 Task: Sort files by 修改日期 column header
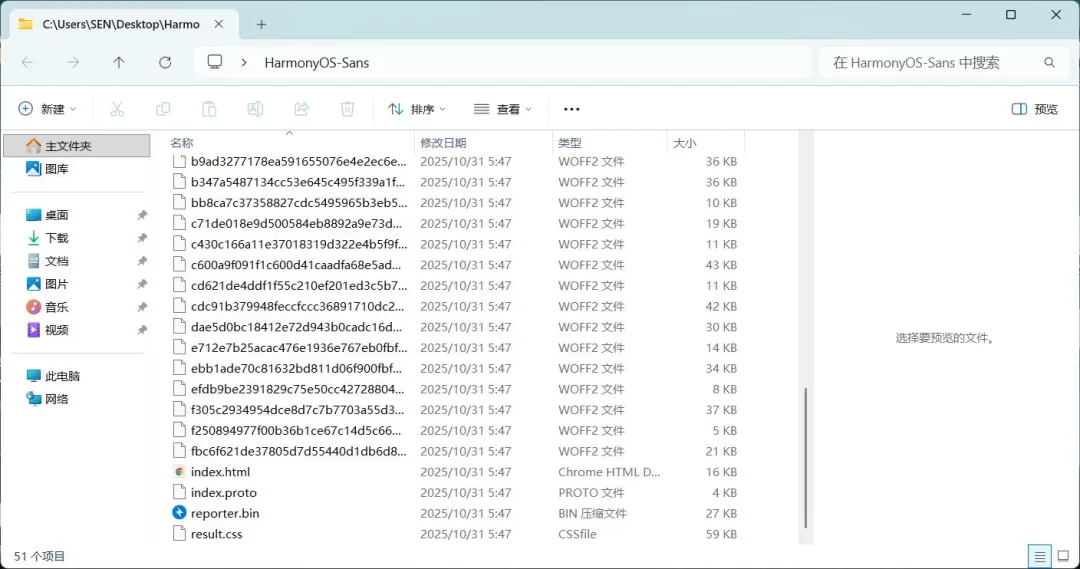coord(443,143)
